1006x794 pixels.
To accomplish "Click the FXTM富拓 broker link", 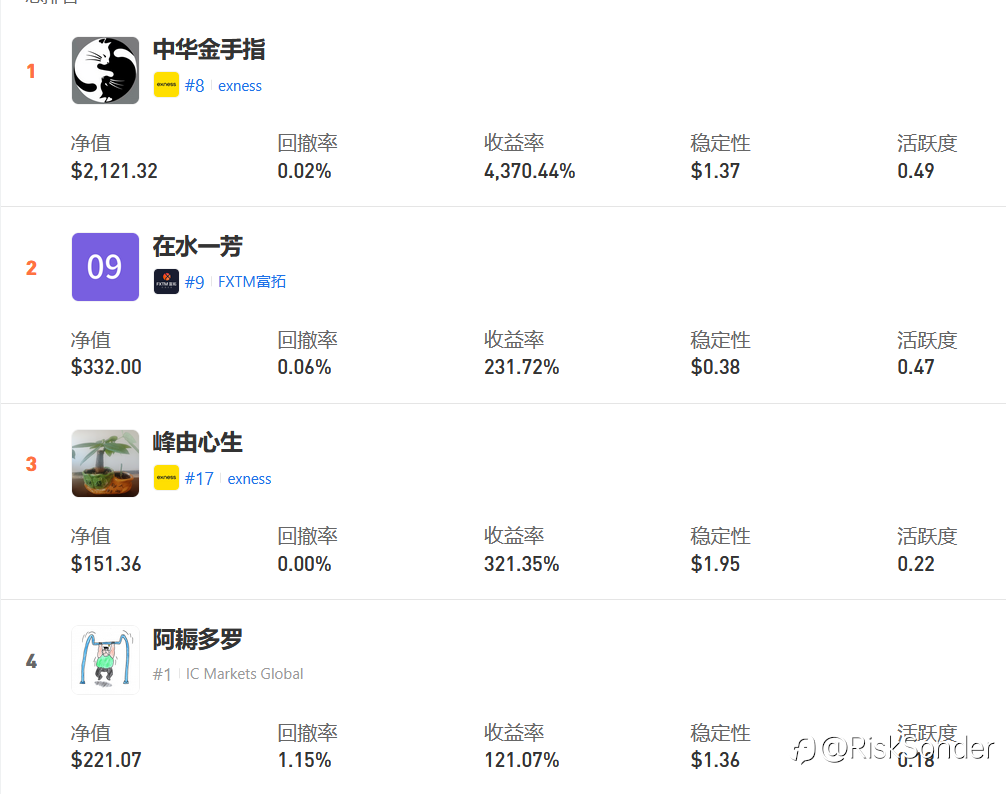I will pyautogui.click(x=252, y=282).
